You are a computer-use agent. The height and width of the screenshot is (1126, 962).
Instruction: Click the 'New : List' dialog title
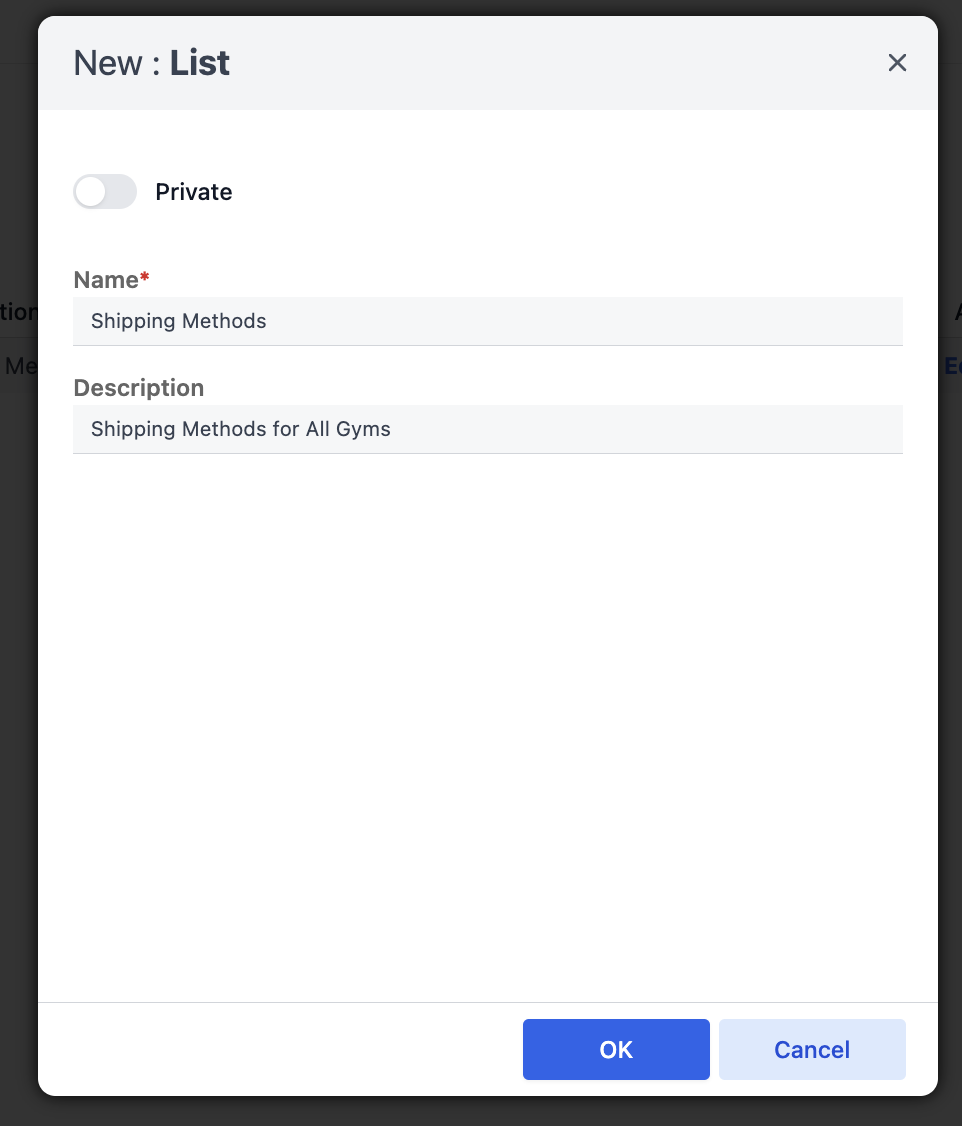(151, 63)
